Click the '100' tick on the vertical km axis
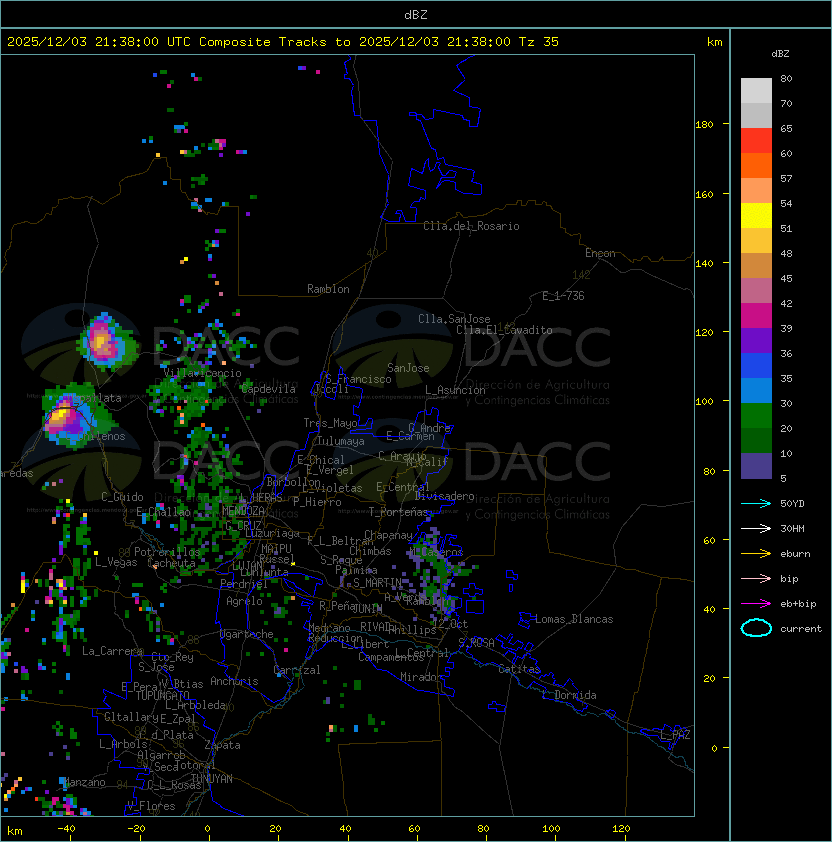The height and width of the screenshot is (842, 832). click(x=704, y=402)
